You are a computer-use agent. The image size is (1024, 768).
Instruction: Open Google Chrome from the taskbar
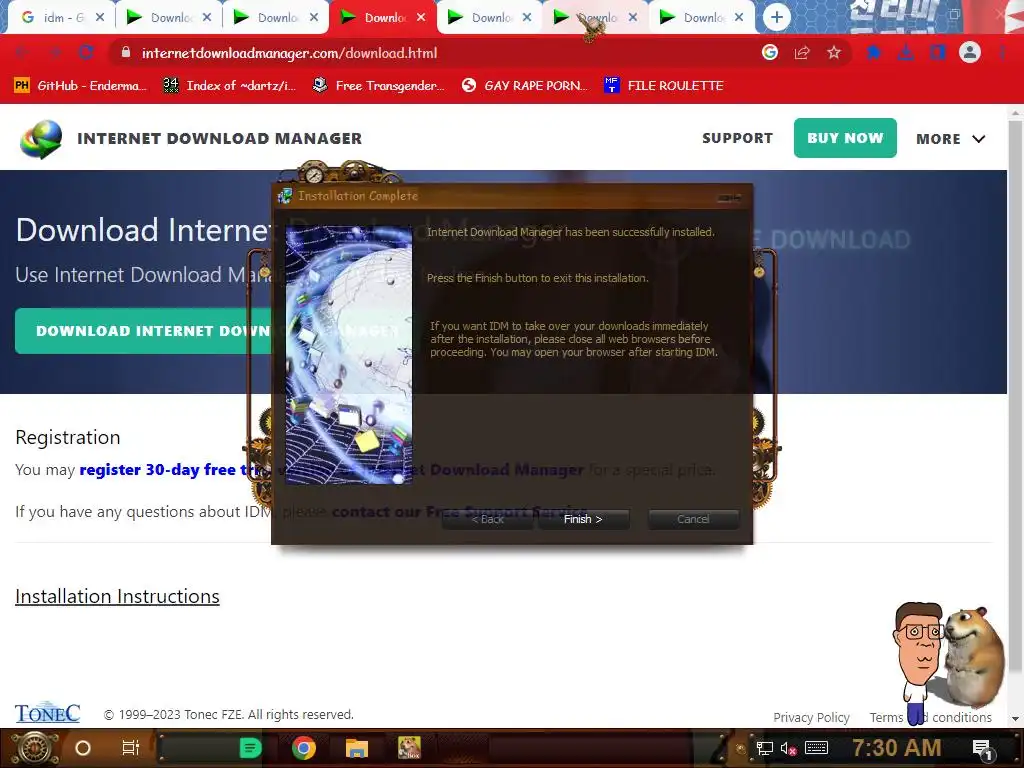click(304, 748)
